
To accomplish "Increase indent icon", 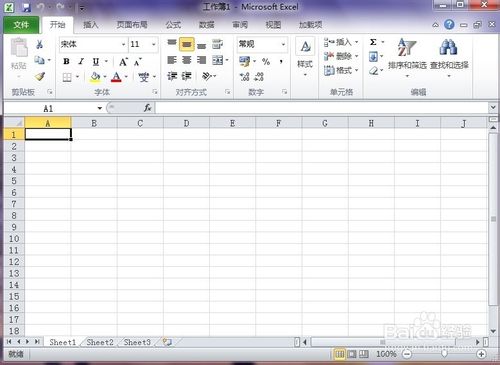I will (x=186, y=76).
